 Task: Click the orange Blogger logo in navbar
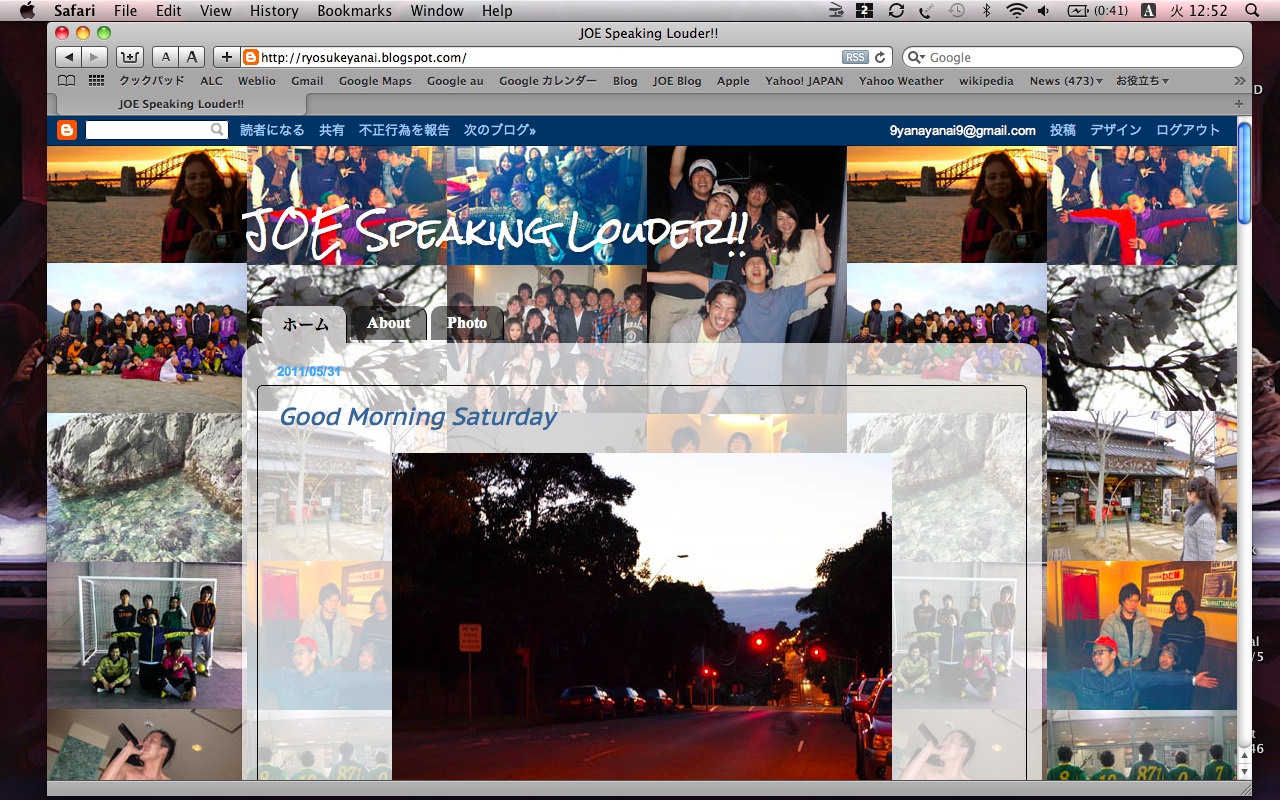click(x=67, y=130)
